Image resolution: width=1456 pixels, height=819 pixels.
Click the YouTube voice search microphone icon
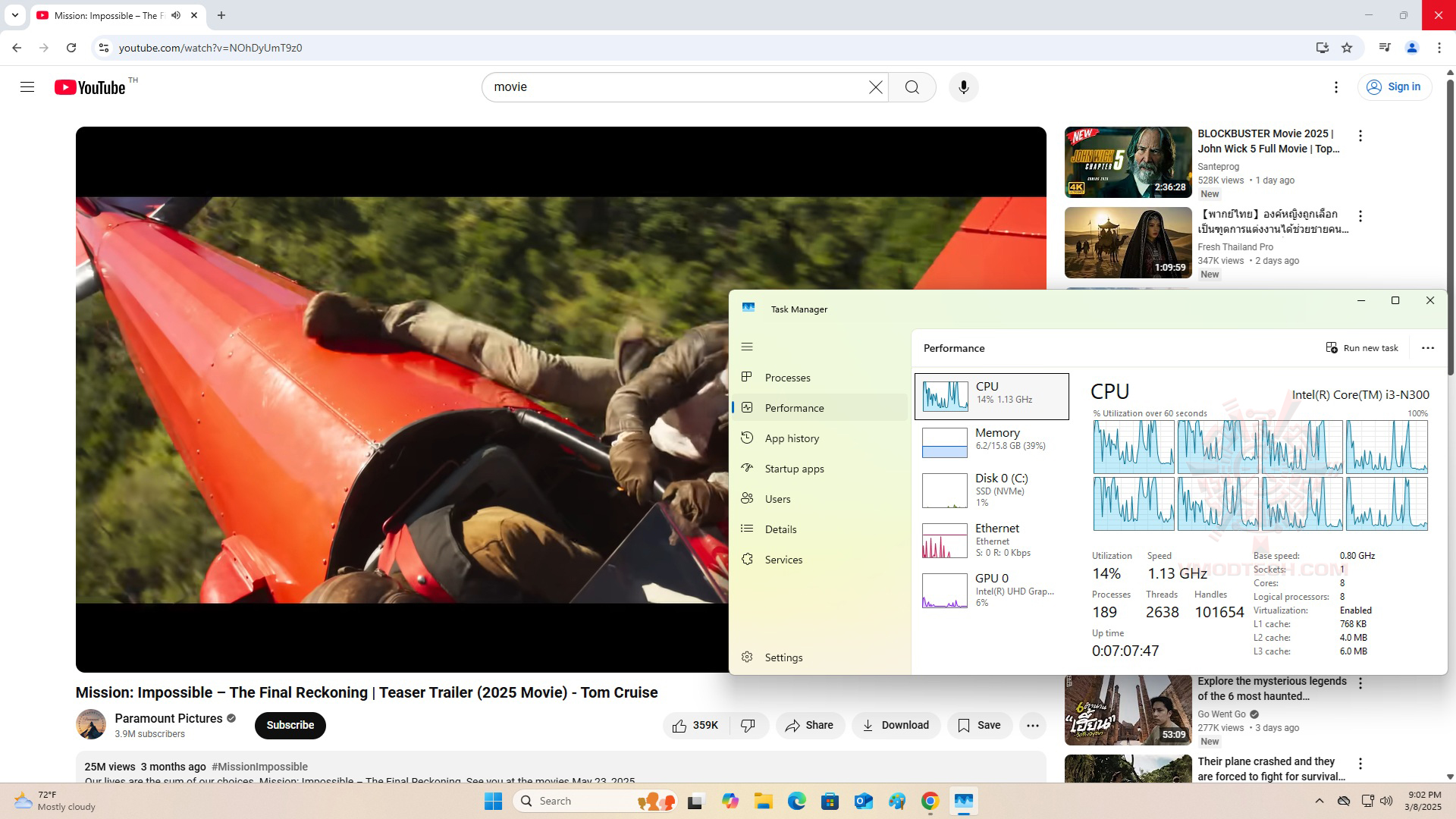point(963,87)
